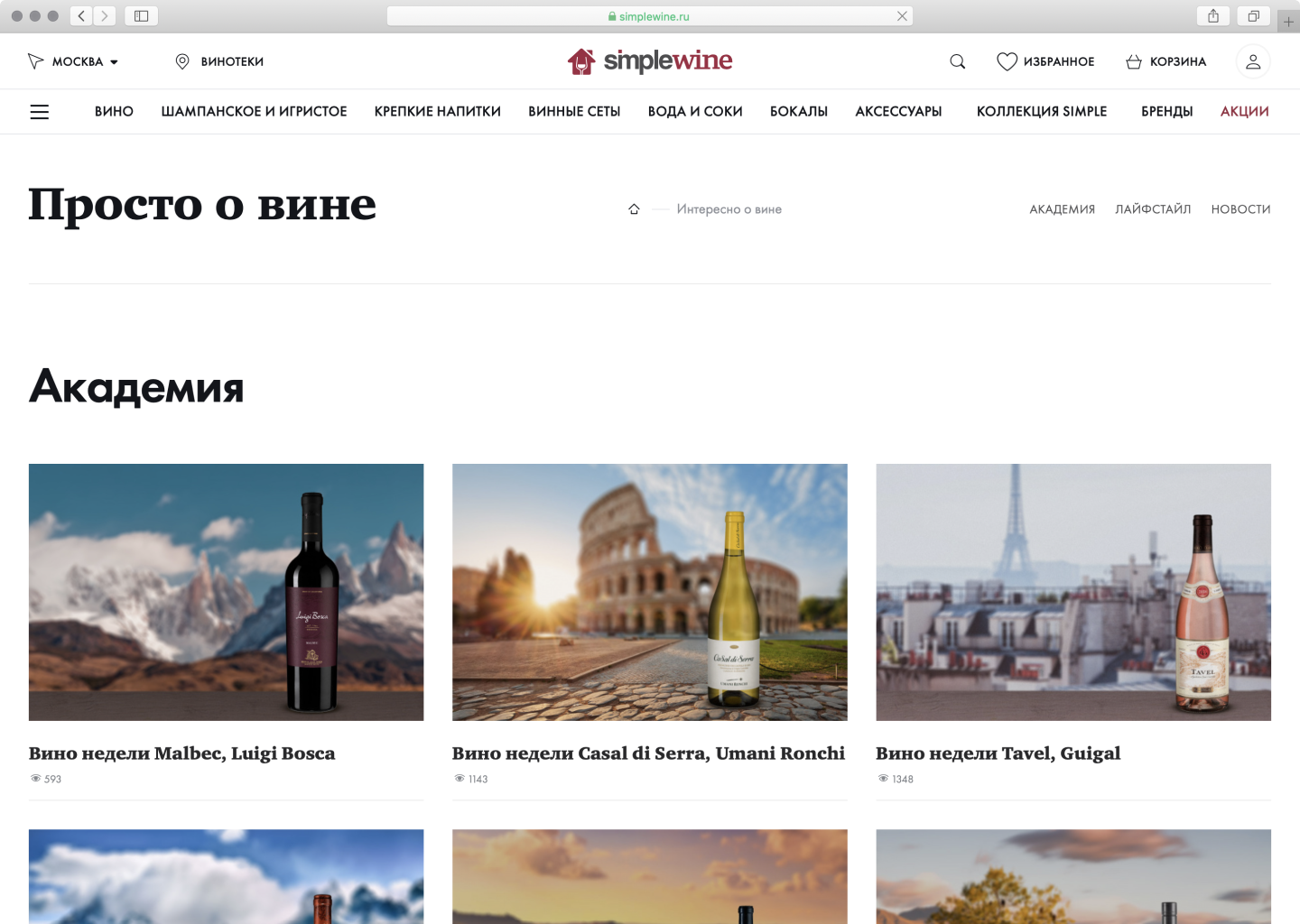Screen dimensions: 1300x924
Task: Open the user profile account icon
Action: tap(1253, 61)
